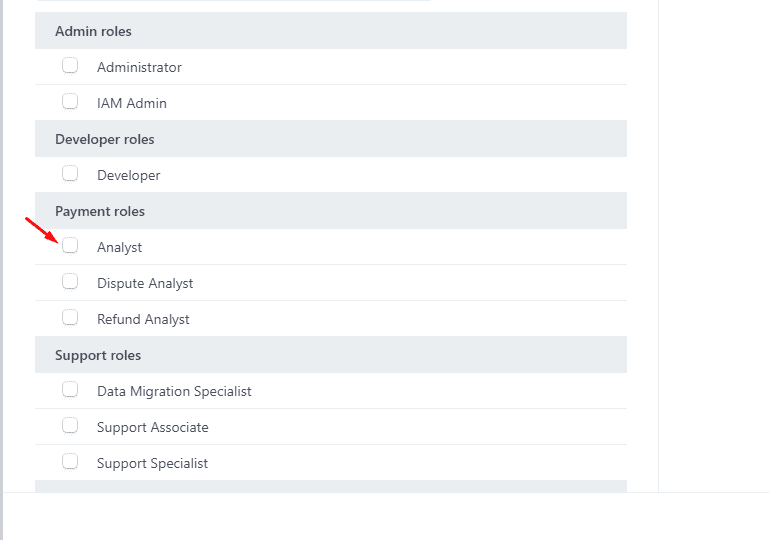Screen dimensions: 769x540
Task: Check the Refund Analyst checkbox
Action: pos(70,318)
